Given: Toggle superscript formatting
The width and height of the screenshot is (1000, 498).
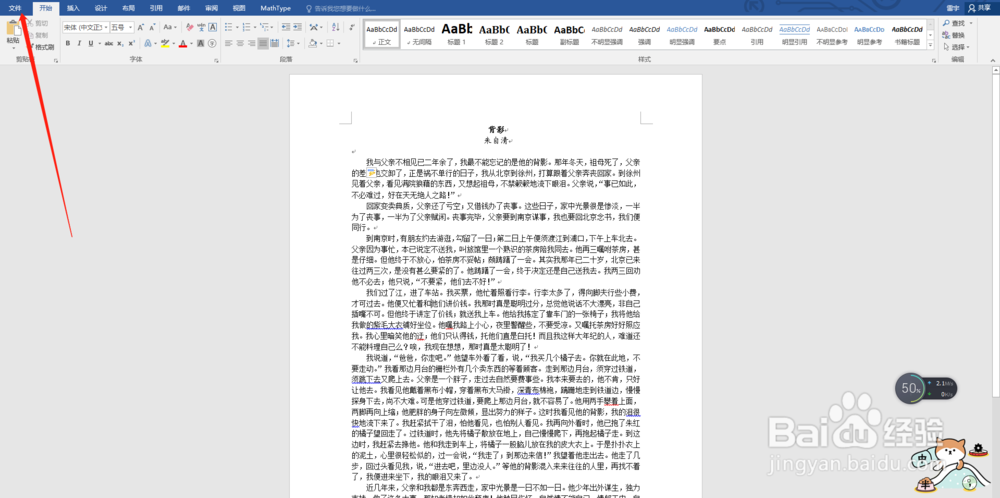Looking at the screenshot, I should (x=131, y=43).
